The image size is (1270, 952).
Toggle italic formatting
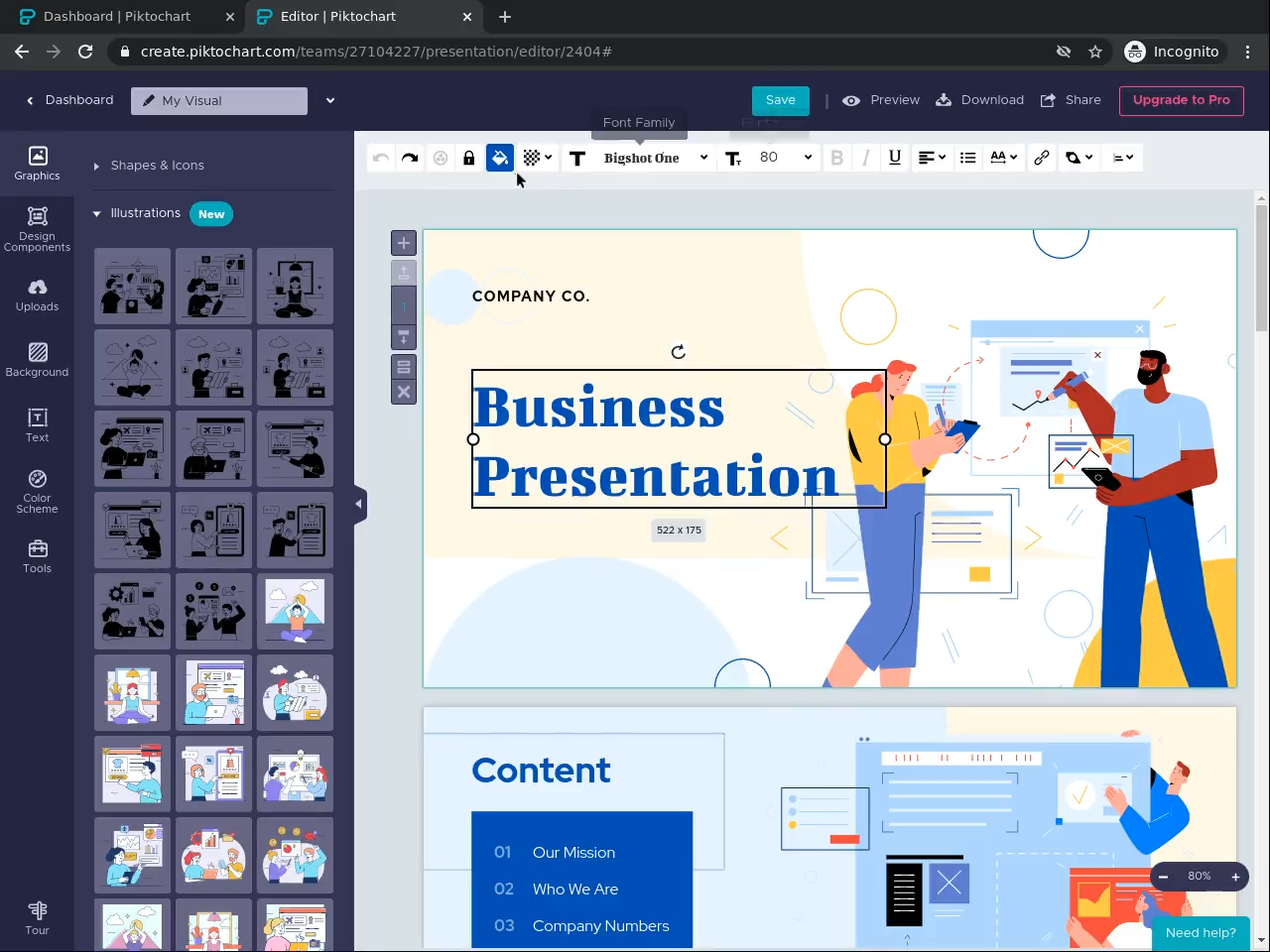[866, 158]
